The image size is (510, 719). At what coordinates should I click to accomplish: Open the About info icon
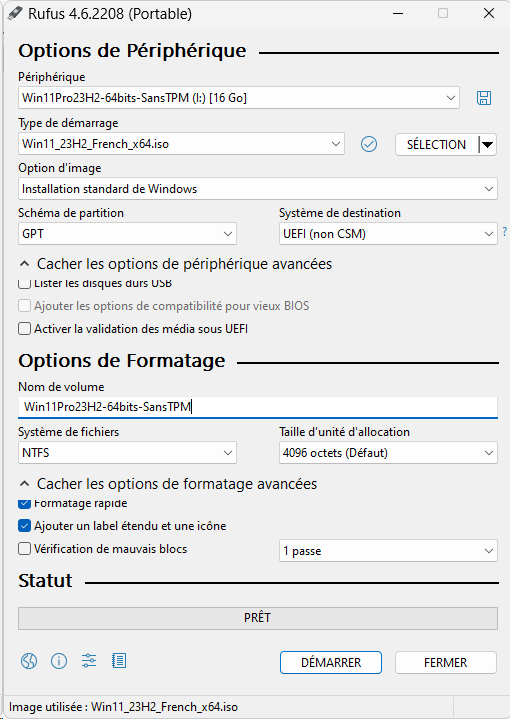[59, 661]
